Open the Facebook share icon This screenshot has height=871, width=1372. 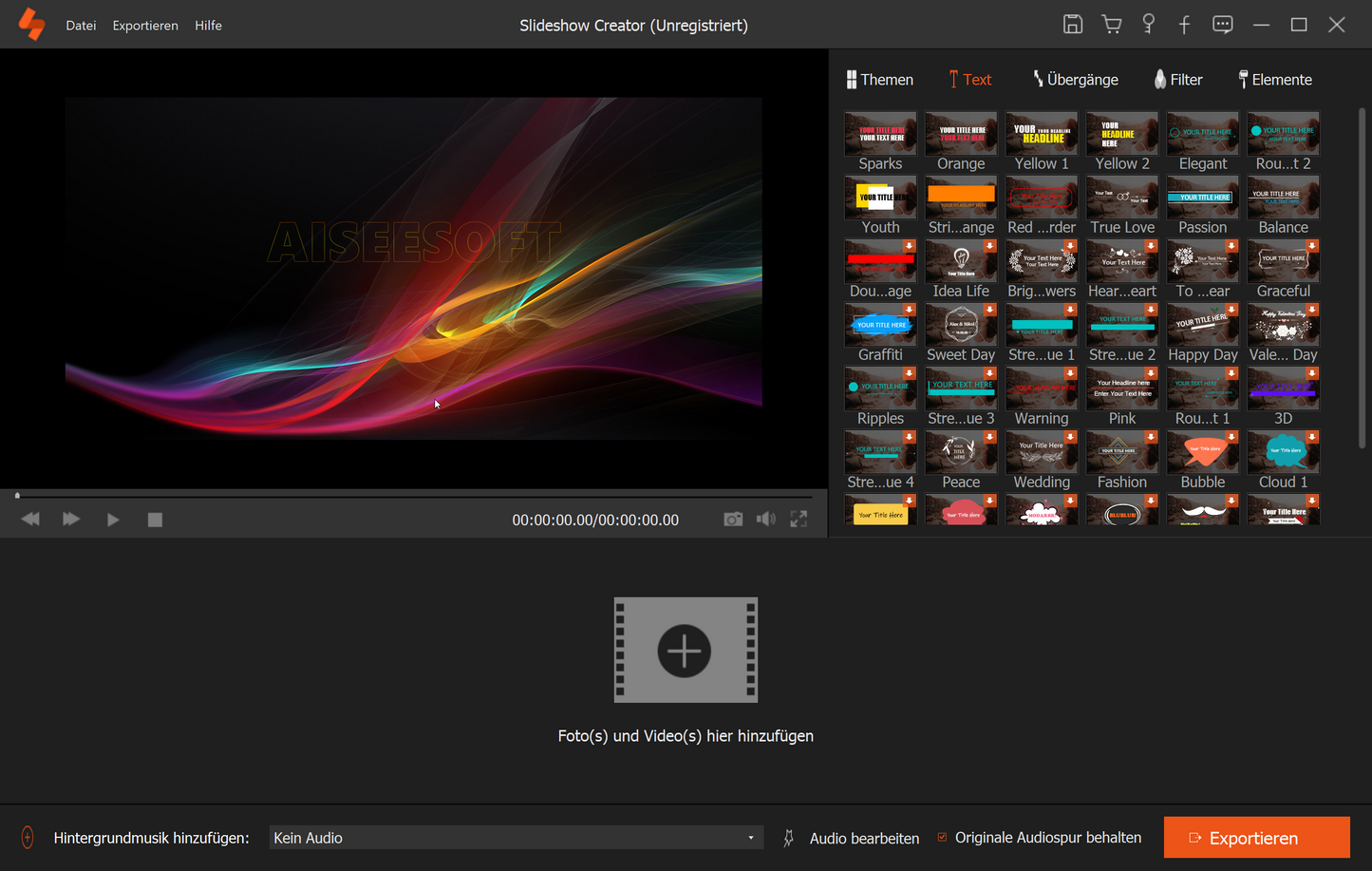(1184, 25)
